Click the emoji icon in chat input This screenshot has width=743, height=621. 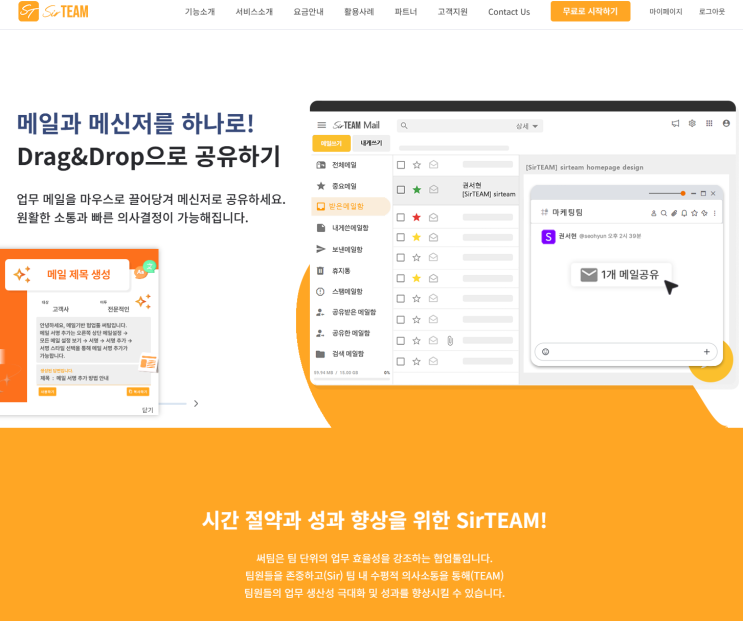[545, 351]
